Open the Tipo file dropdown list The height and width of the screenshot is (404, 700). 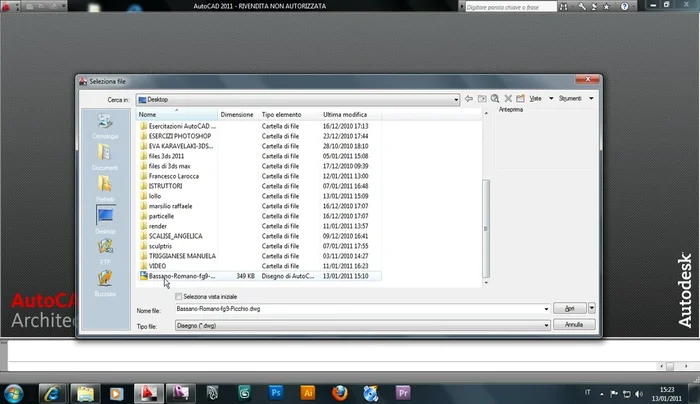(546, 325)
